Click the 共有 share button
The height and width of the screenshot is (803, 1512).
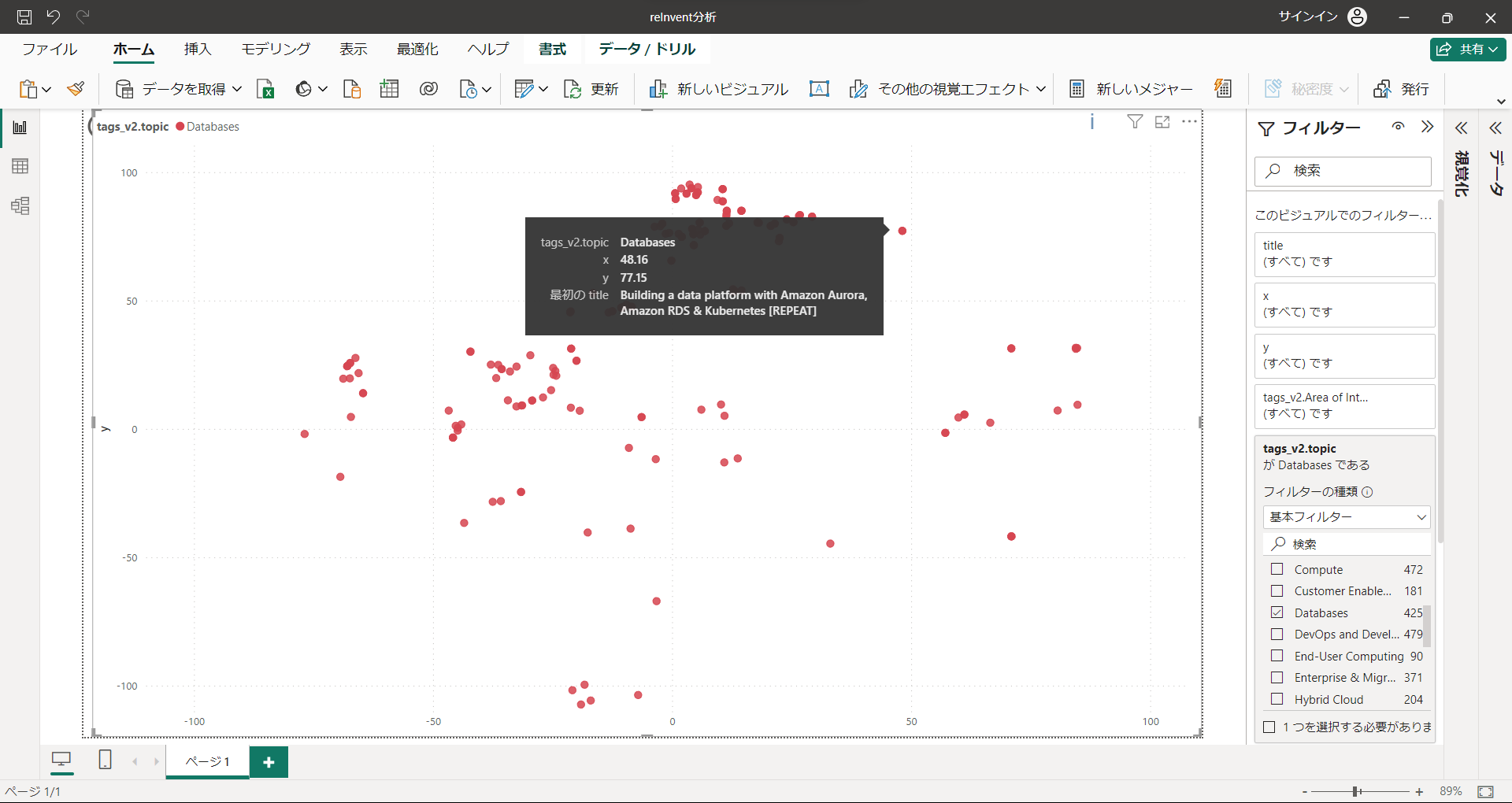1468,49
